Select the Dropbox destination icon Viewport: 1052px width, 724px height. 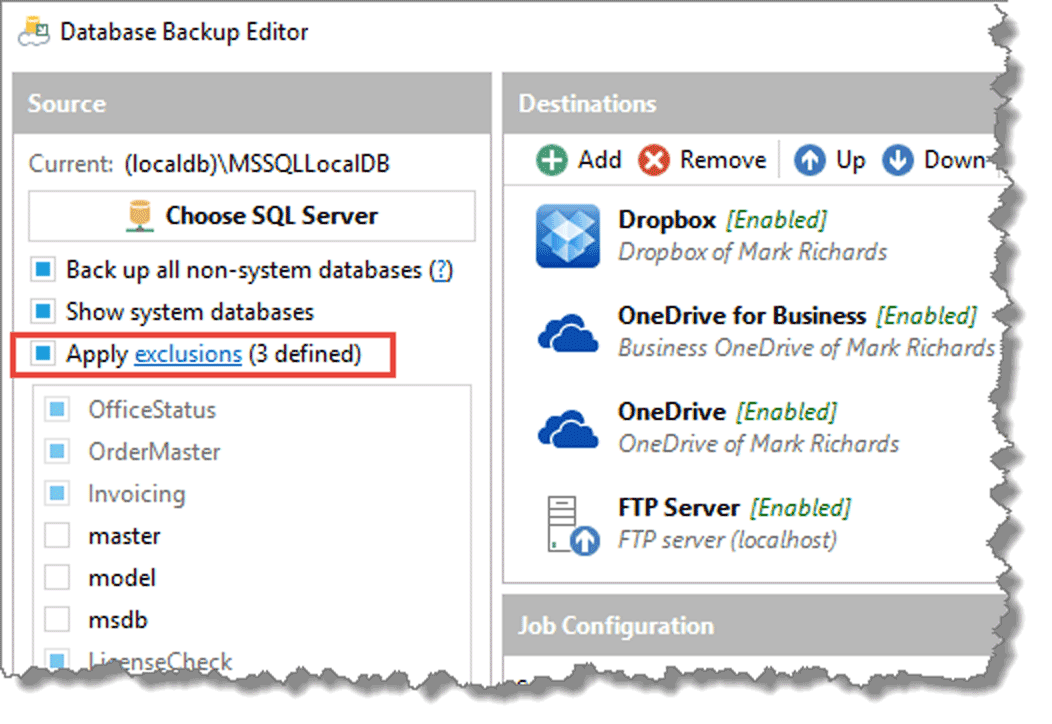pyautogui.click(x=568, y=236)
